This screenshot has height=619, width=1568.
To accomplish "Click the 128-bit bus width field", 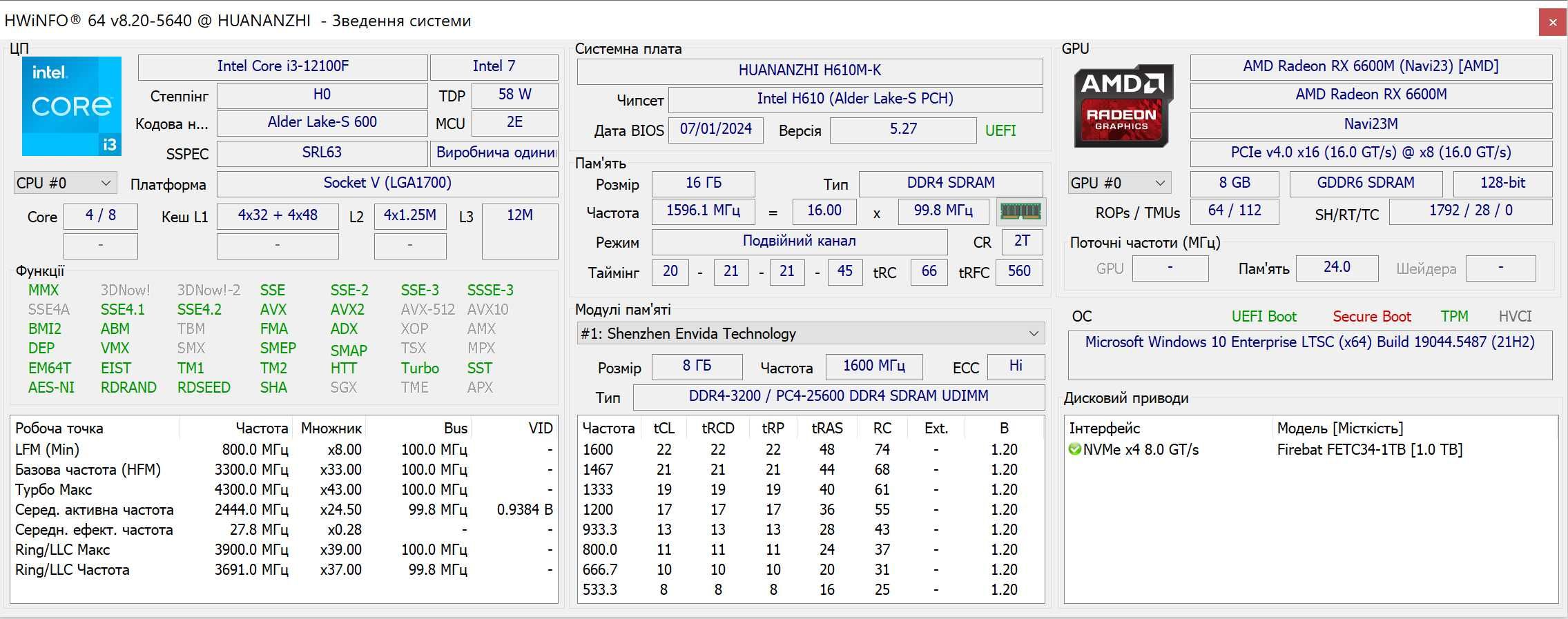I will tap(1503, 184).
